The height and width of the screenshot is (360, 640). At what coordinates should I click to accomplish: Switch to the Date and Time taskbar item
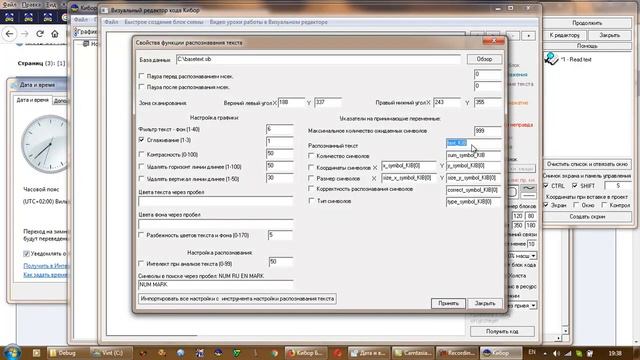point(369,353)
